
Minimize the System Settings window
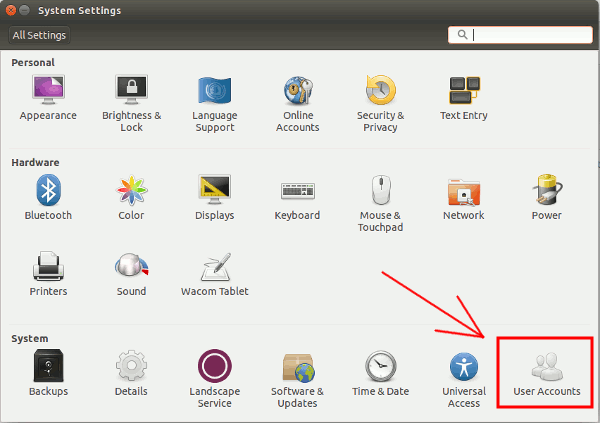tap(24, 10)
